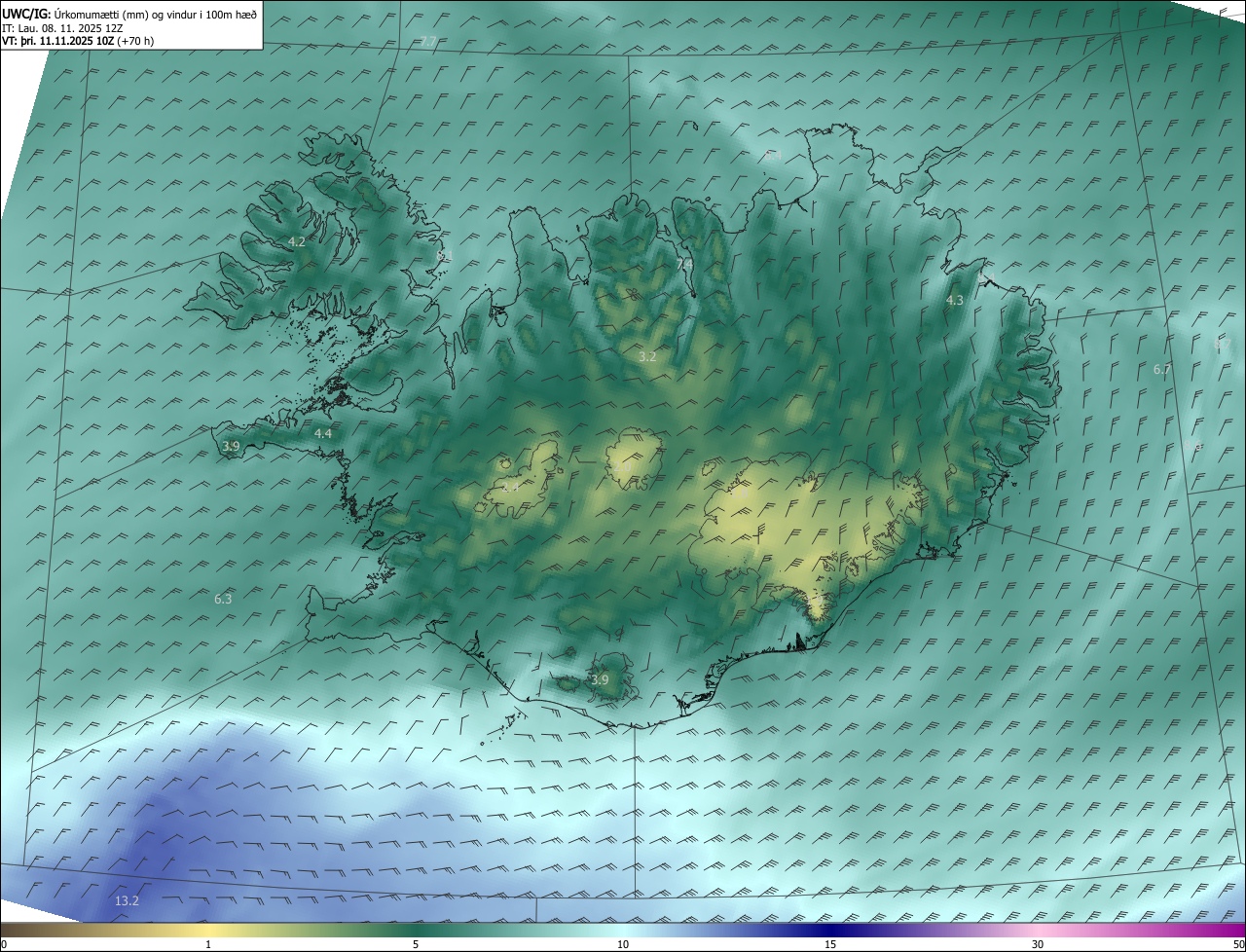Click the '4.2' value in the Westfjords

tap(296, 241)
